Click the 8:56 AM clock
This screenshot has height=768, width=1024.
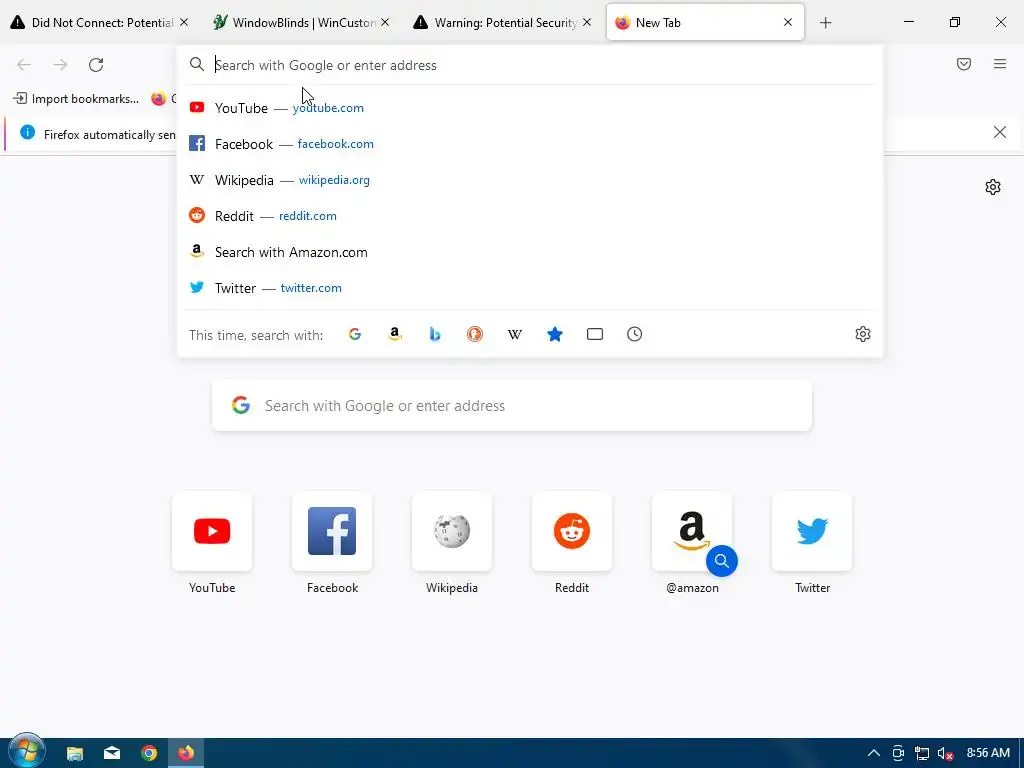[988, 753]
